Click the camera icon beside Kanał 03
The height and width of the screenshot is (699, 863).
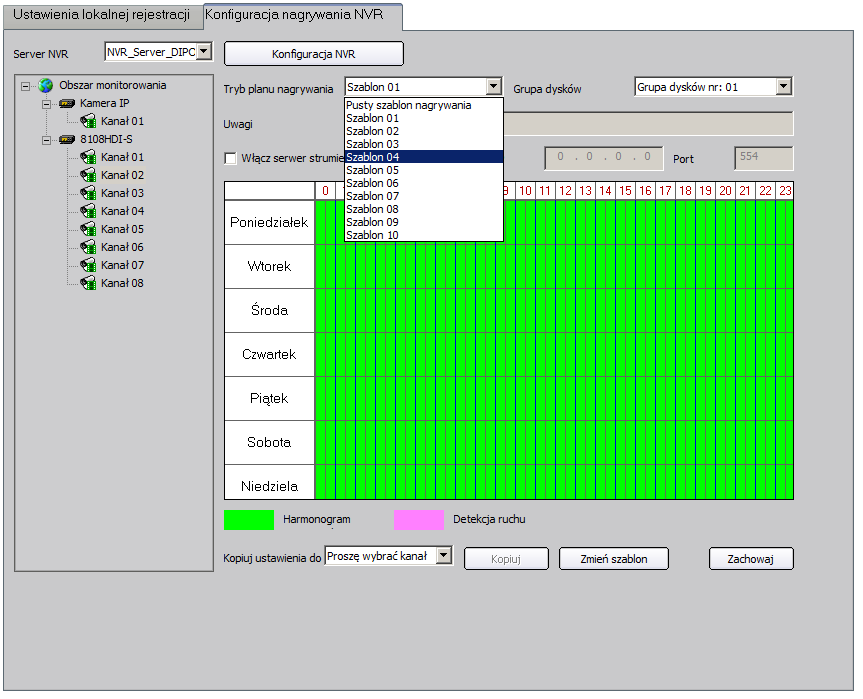(88, 193)
